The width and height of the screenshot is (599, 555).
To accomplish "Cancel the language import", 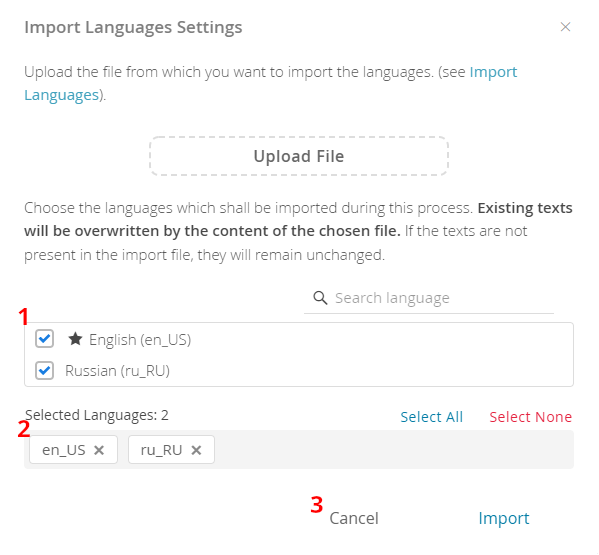I will point(354,518).
